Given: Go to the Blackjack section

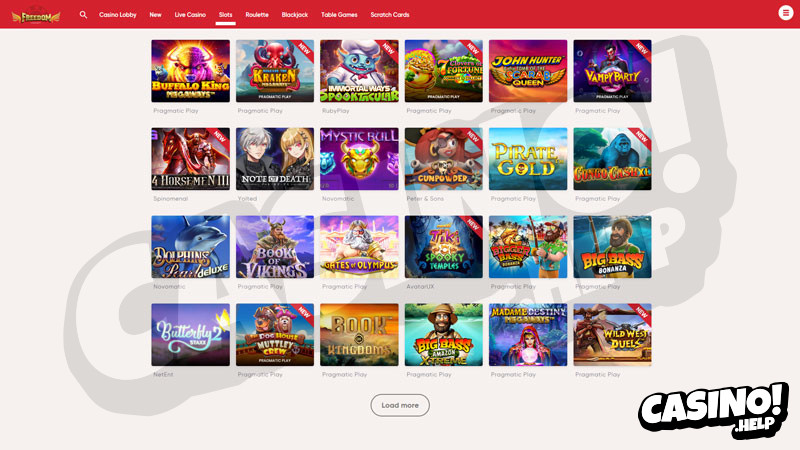Looking at the screenshot, I should tap(295, 15).
